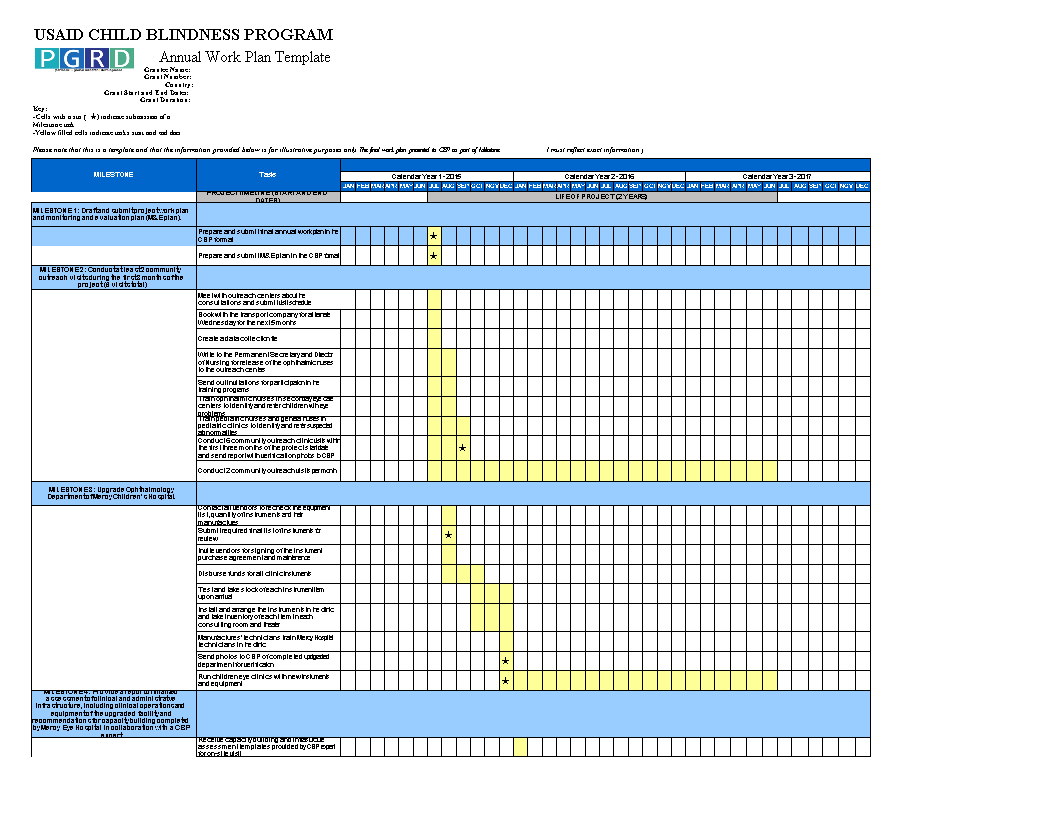Click the Calendar Year 1 - 2015 header

[427, 176]
